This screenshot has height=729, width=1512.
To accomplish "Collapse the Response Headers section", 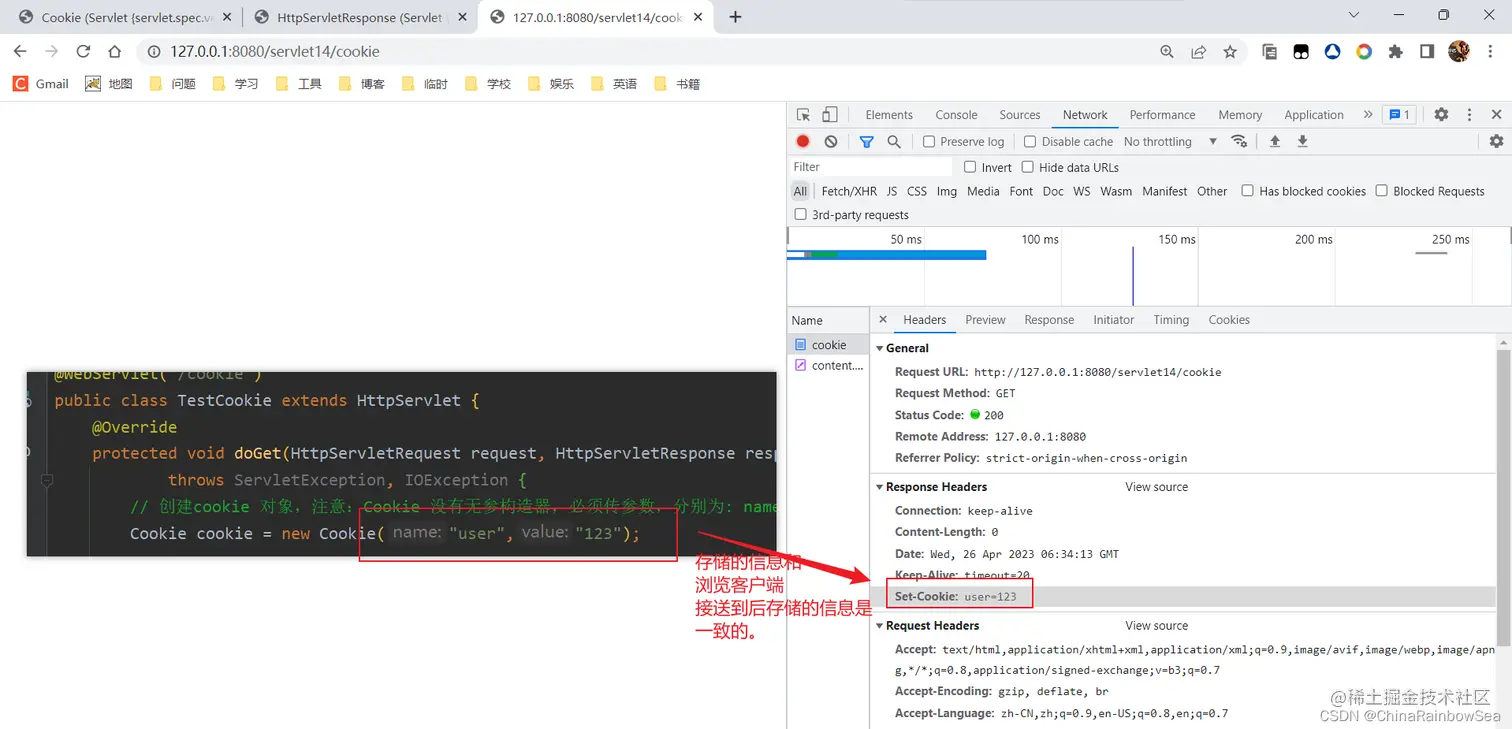I will 880,487.
